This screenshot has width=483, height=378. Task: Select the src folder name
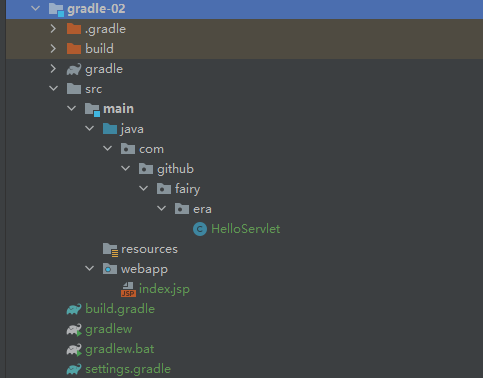pyautogui.click(x=94, y=89)
